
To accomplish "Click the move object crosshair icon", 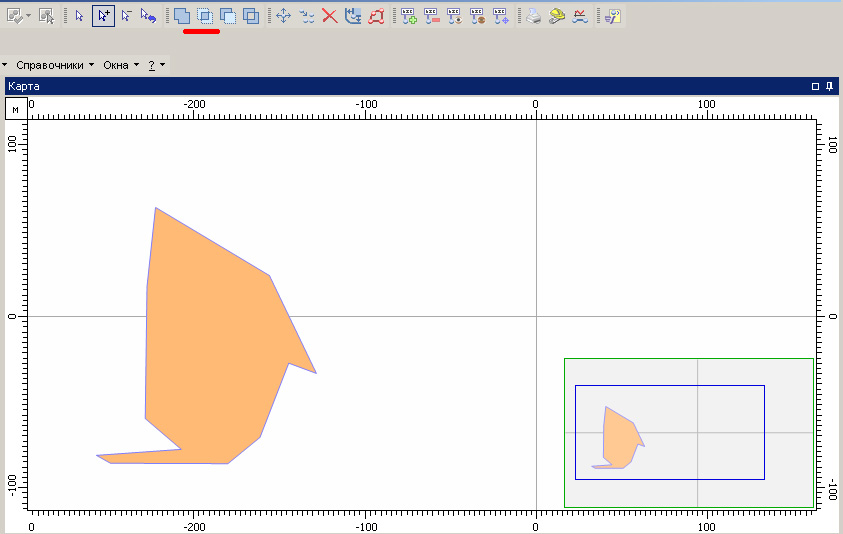I will pos(283,16).
